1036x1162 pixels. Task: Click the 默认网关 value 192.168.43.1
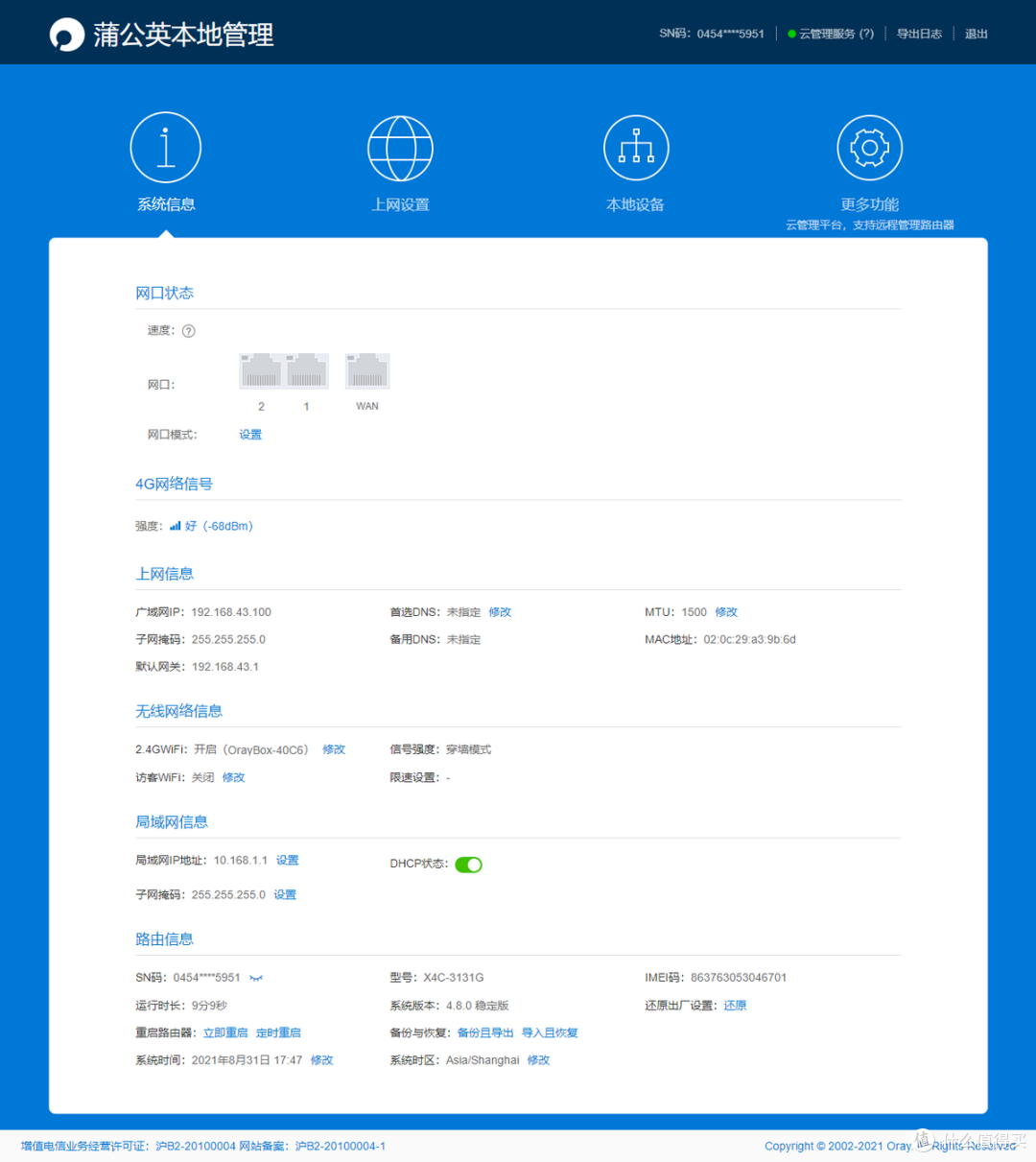225,667
